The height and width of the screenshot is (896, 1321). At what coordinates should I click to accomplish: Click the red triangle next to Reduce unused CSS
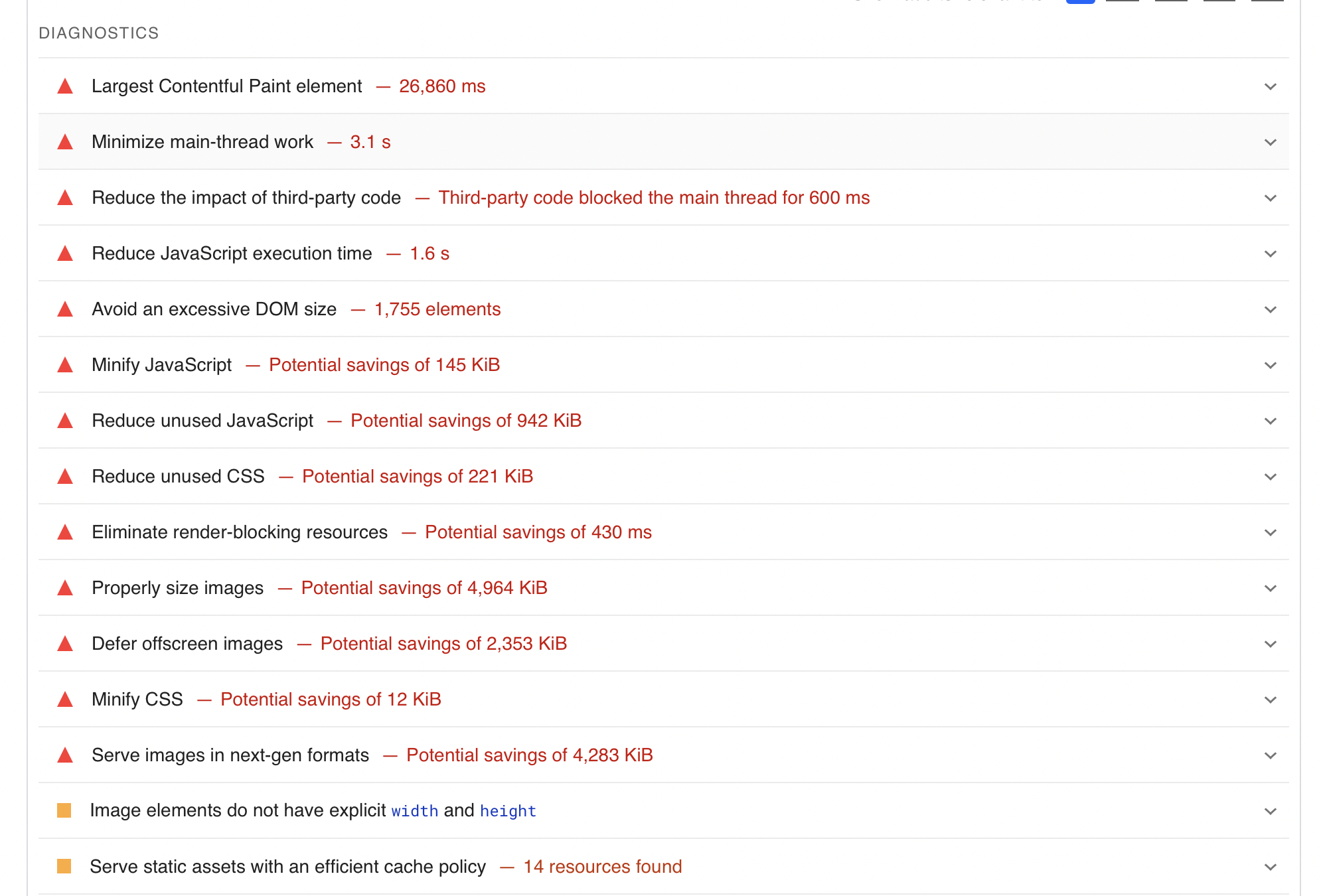65,477
